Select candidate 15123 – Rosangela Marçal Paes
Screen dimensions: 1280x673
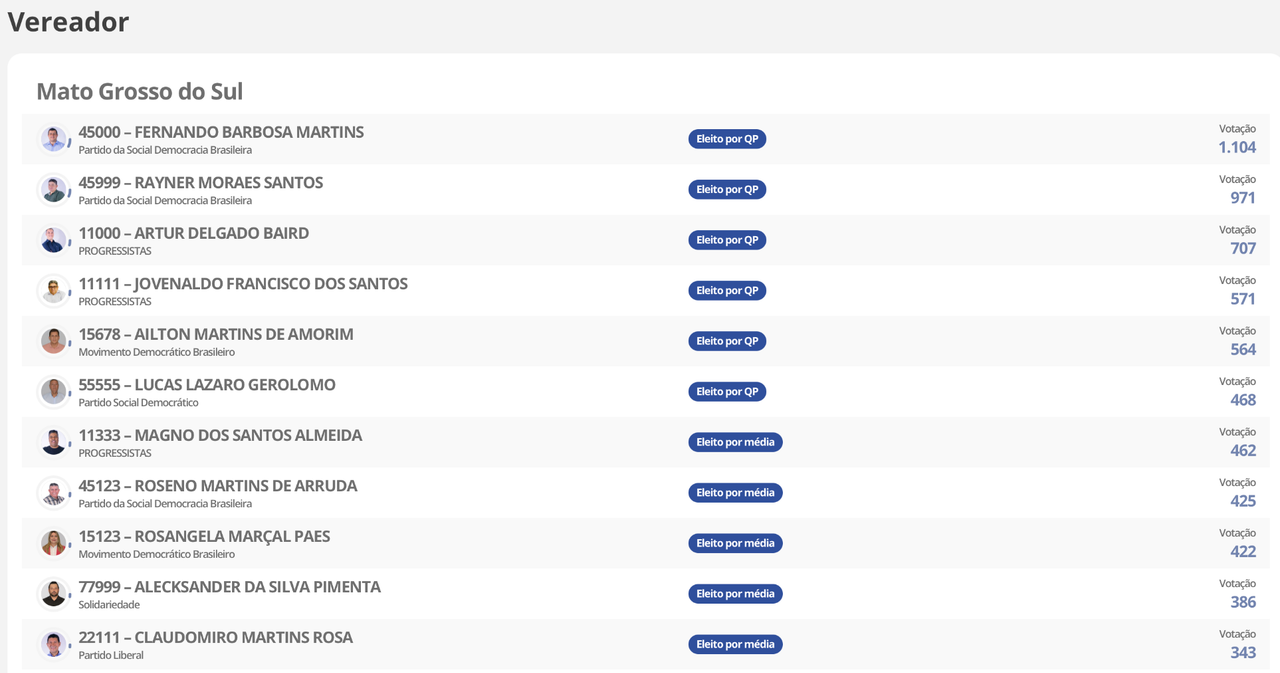tap(204, 536)
